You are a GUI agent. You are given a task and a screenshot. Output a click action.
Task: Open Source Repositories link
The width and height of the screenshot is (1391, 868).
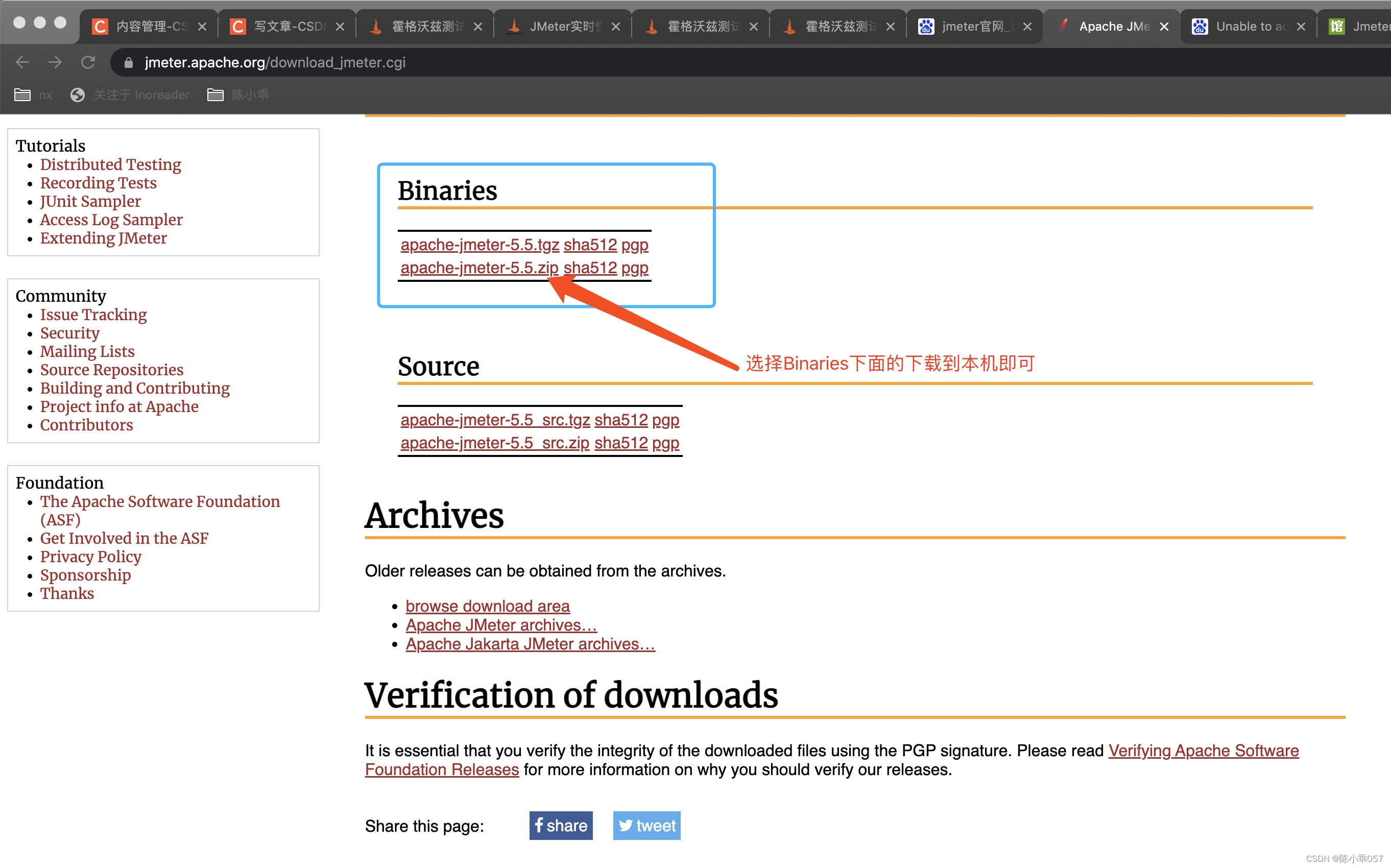click(x=112, y=370)
